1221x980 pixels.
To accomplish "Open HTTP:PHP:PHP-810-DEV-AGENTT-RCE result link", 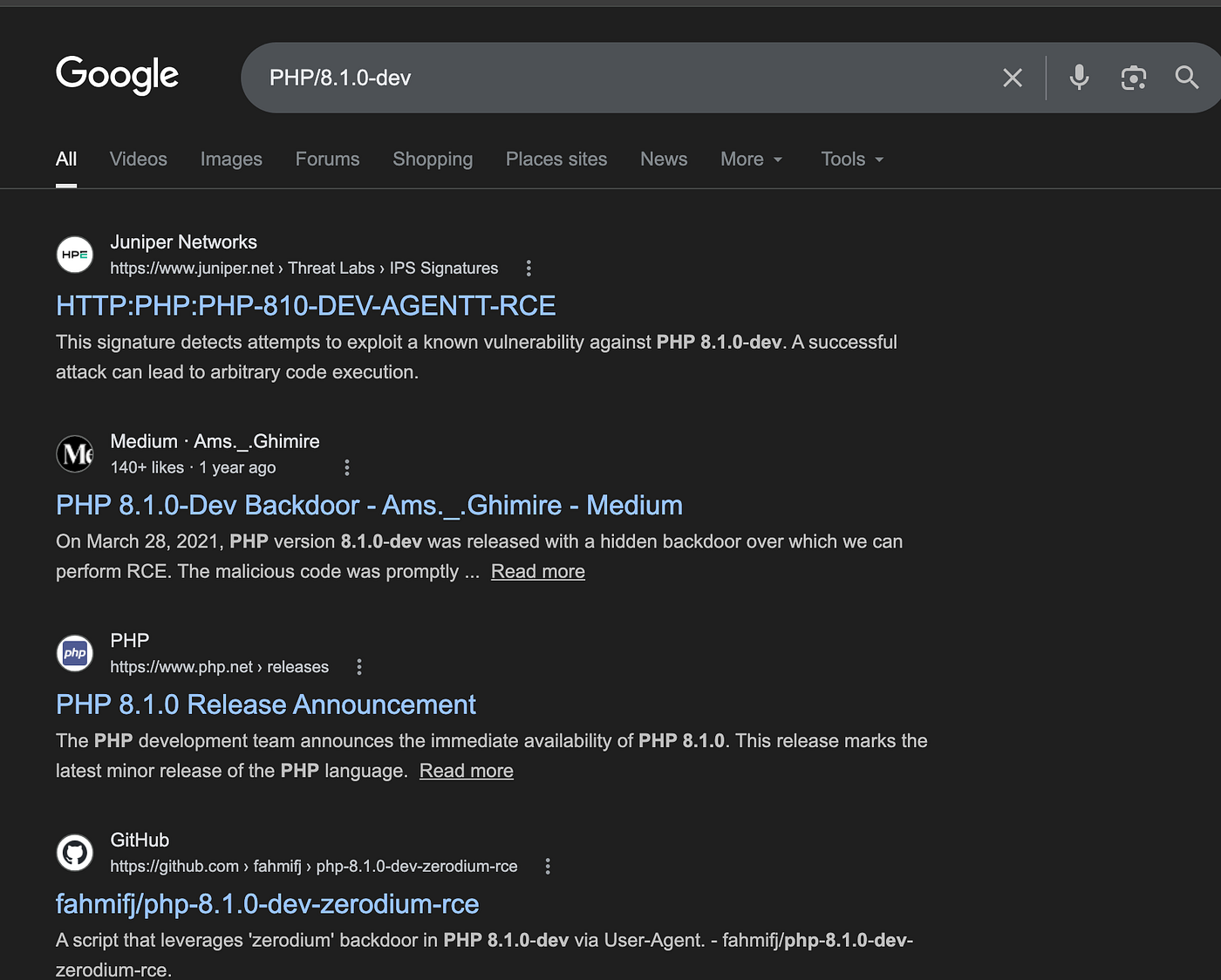I will [306, 306].
